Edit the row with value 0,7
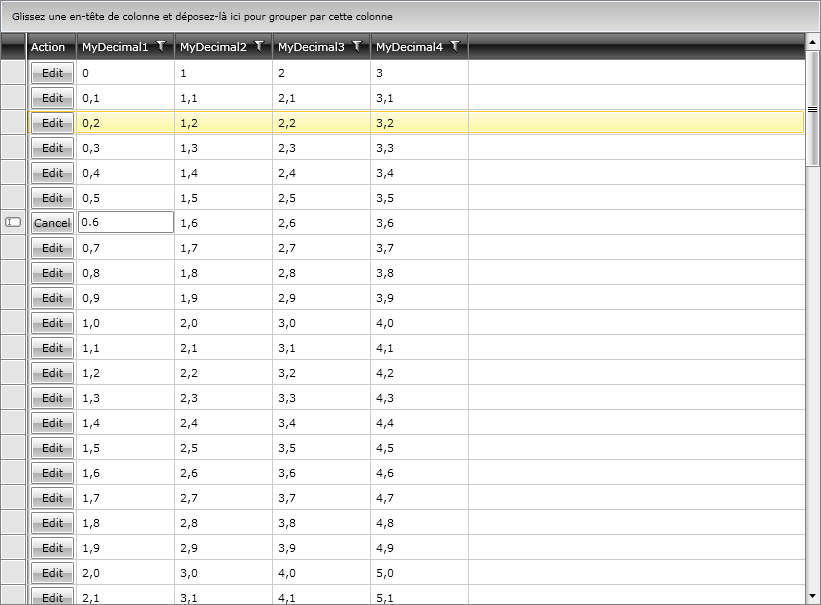 (52, 248)
